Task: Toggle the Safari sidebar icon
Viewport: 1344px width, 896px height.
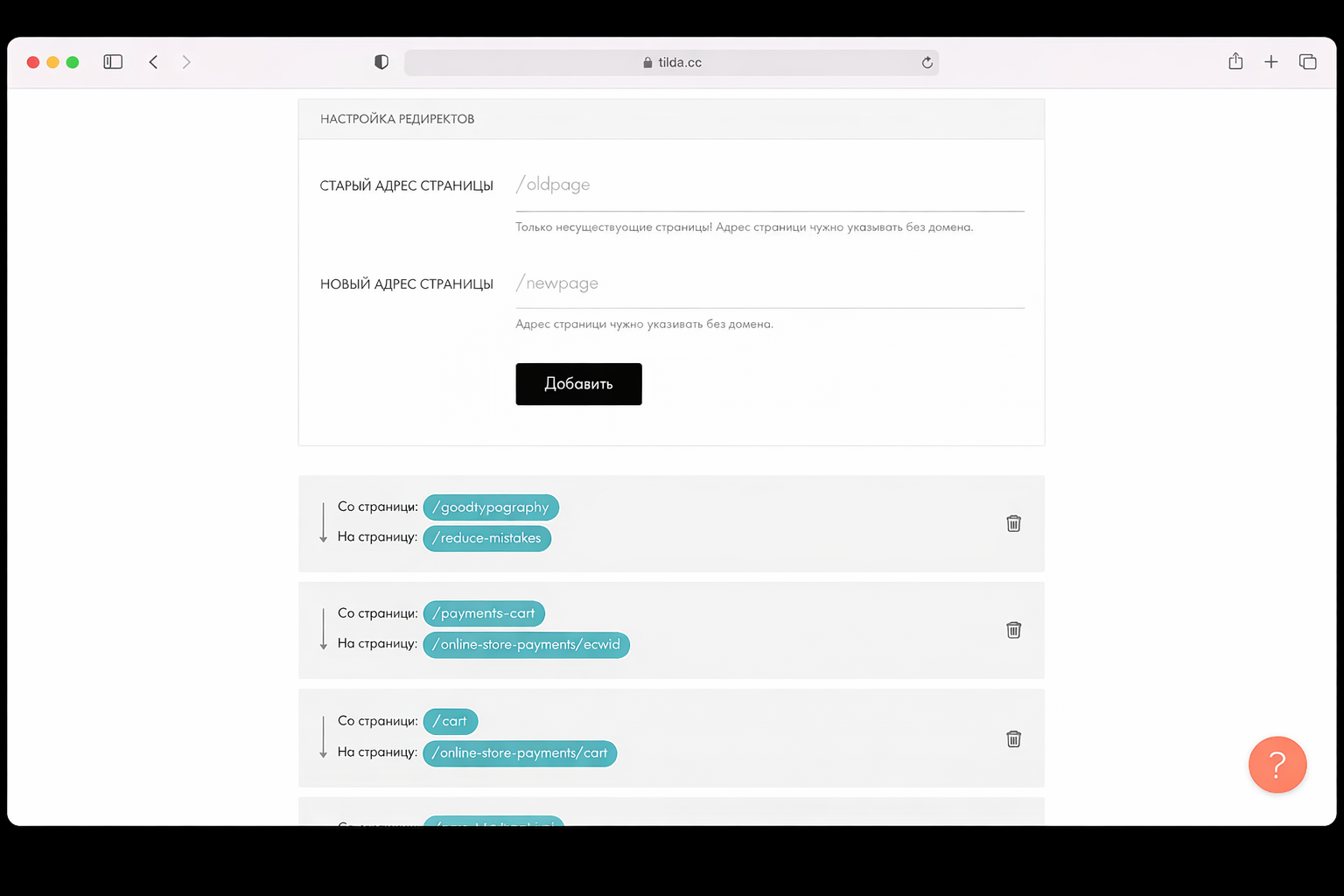Action: (x=113, y=62)
